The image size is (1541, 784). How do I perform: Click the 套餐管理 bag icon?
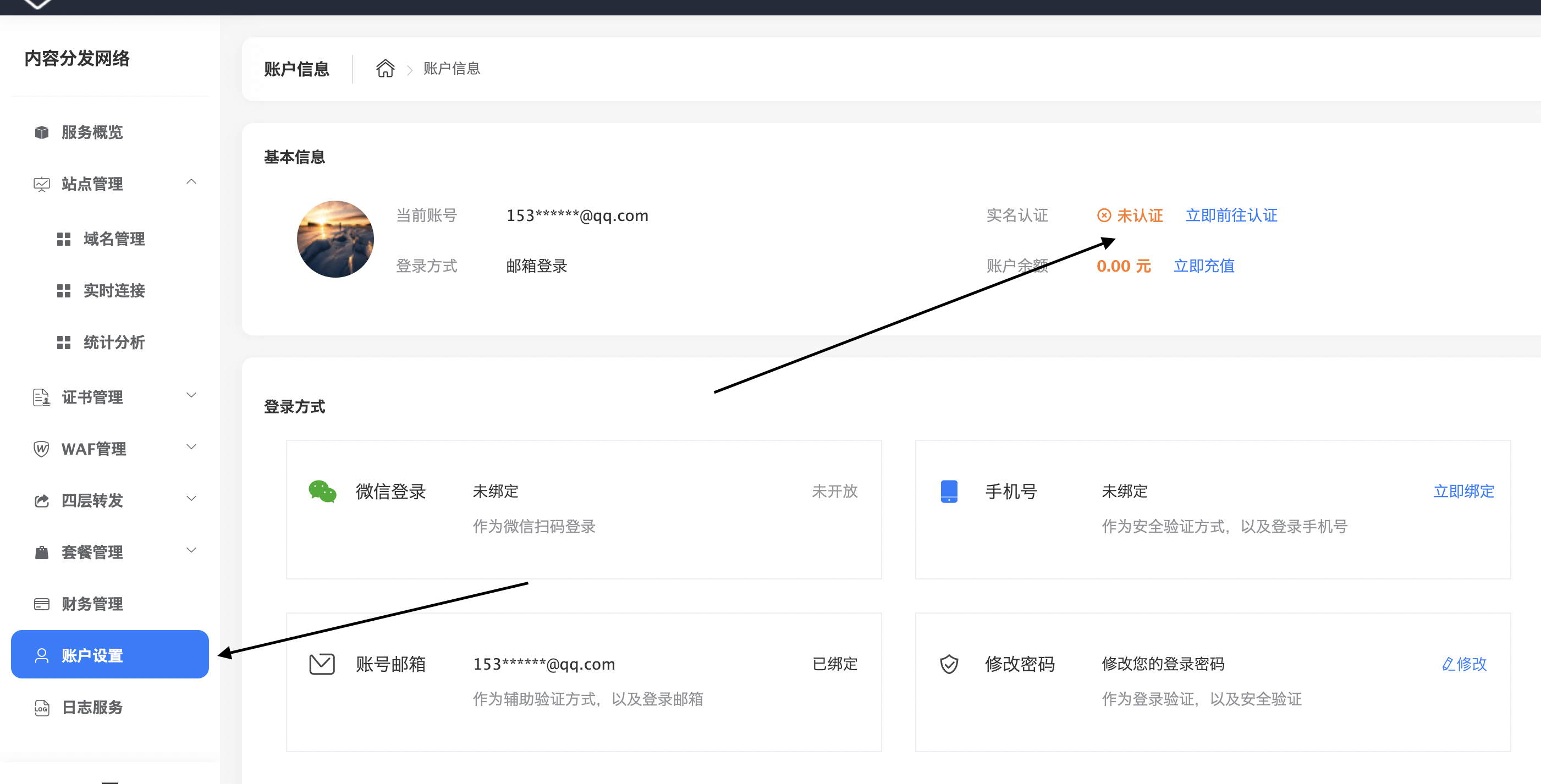41,552
